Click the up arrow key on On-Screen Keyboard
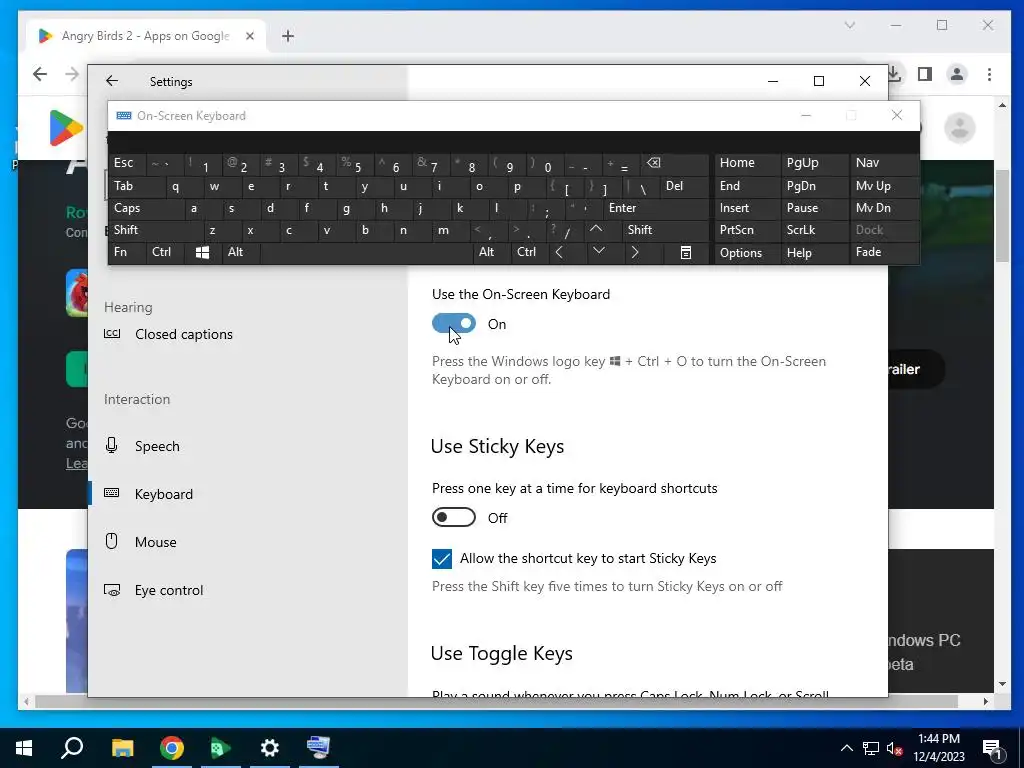Screen dimensions: 1024x768 pos(596,230)
